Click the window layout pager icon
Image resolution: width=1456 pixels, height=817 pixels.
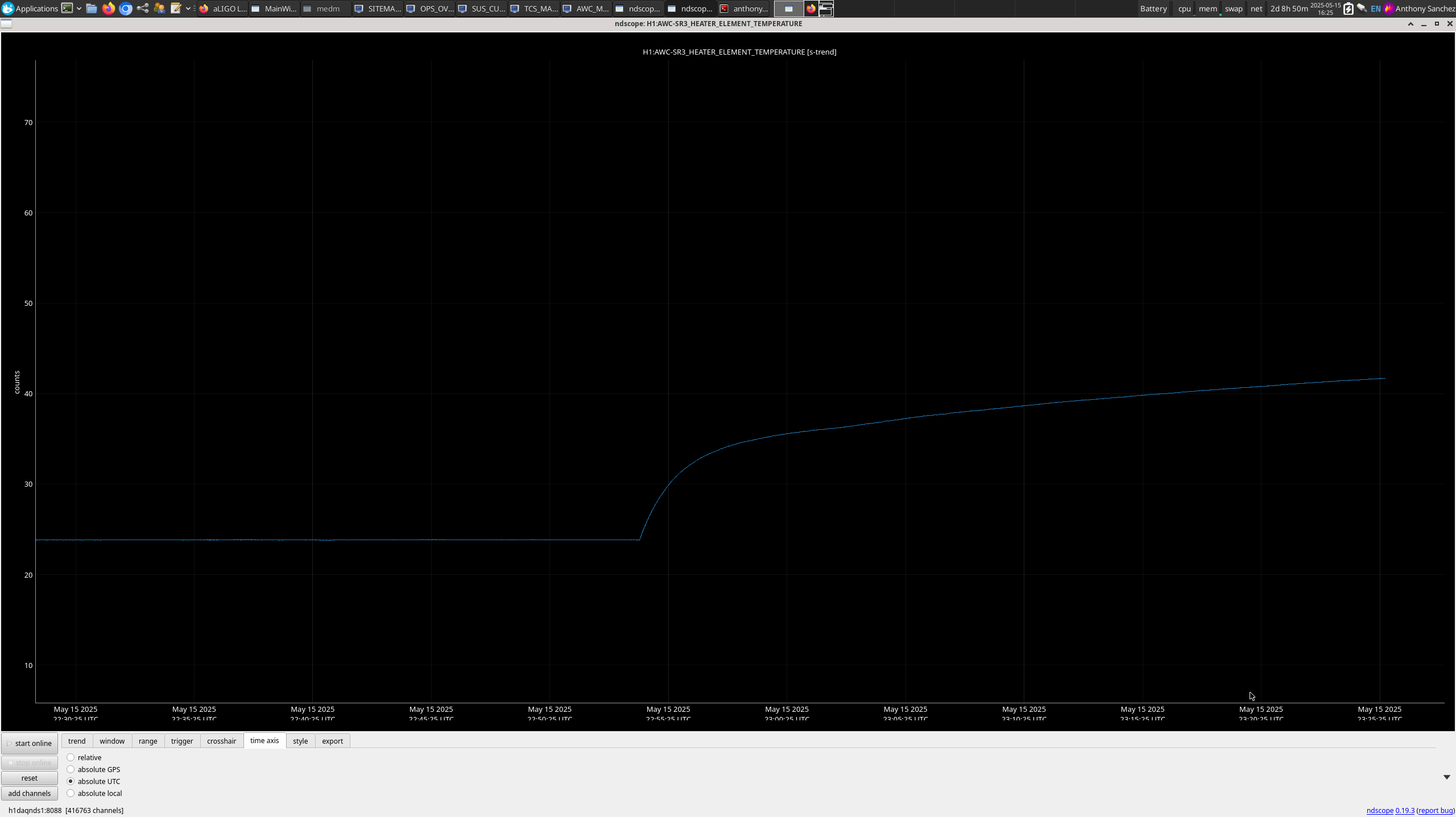pyautogui.click(x=826, y=9)
